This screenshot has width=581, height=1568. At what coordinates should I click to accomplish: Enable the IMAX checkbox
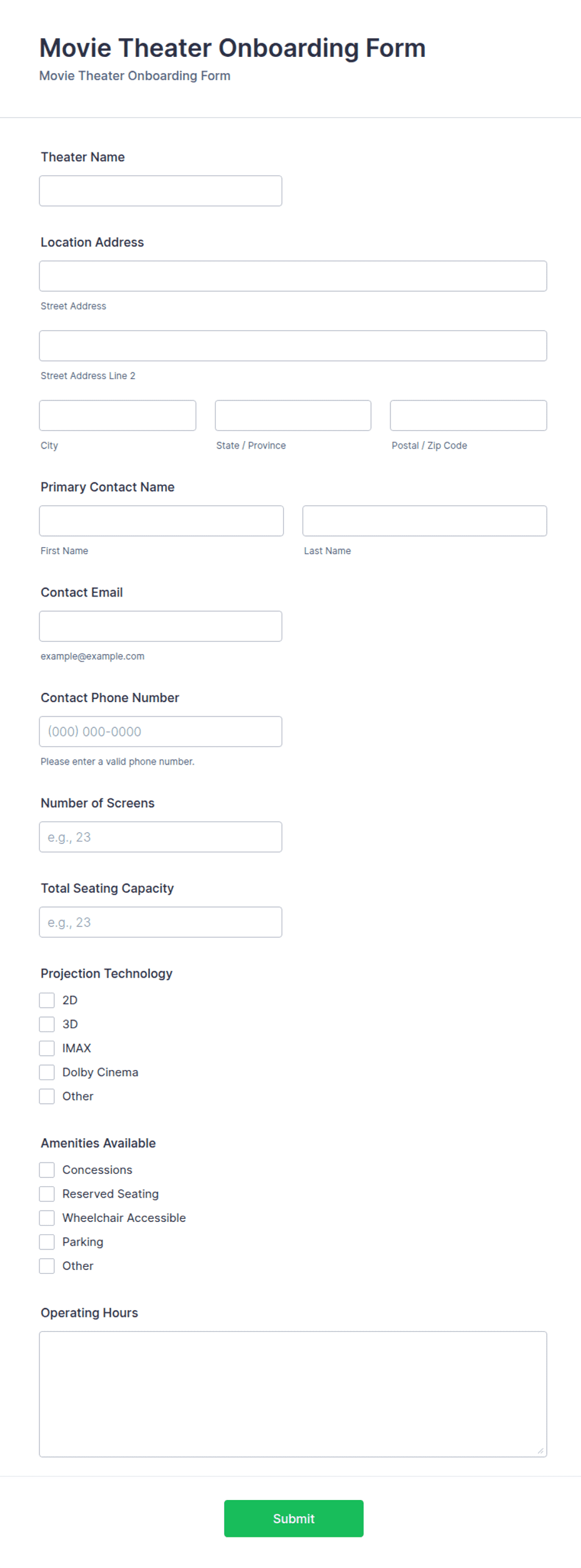click(47, 1048)
